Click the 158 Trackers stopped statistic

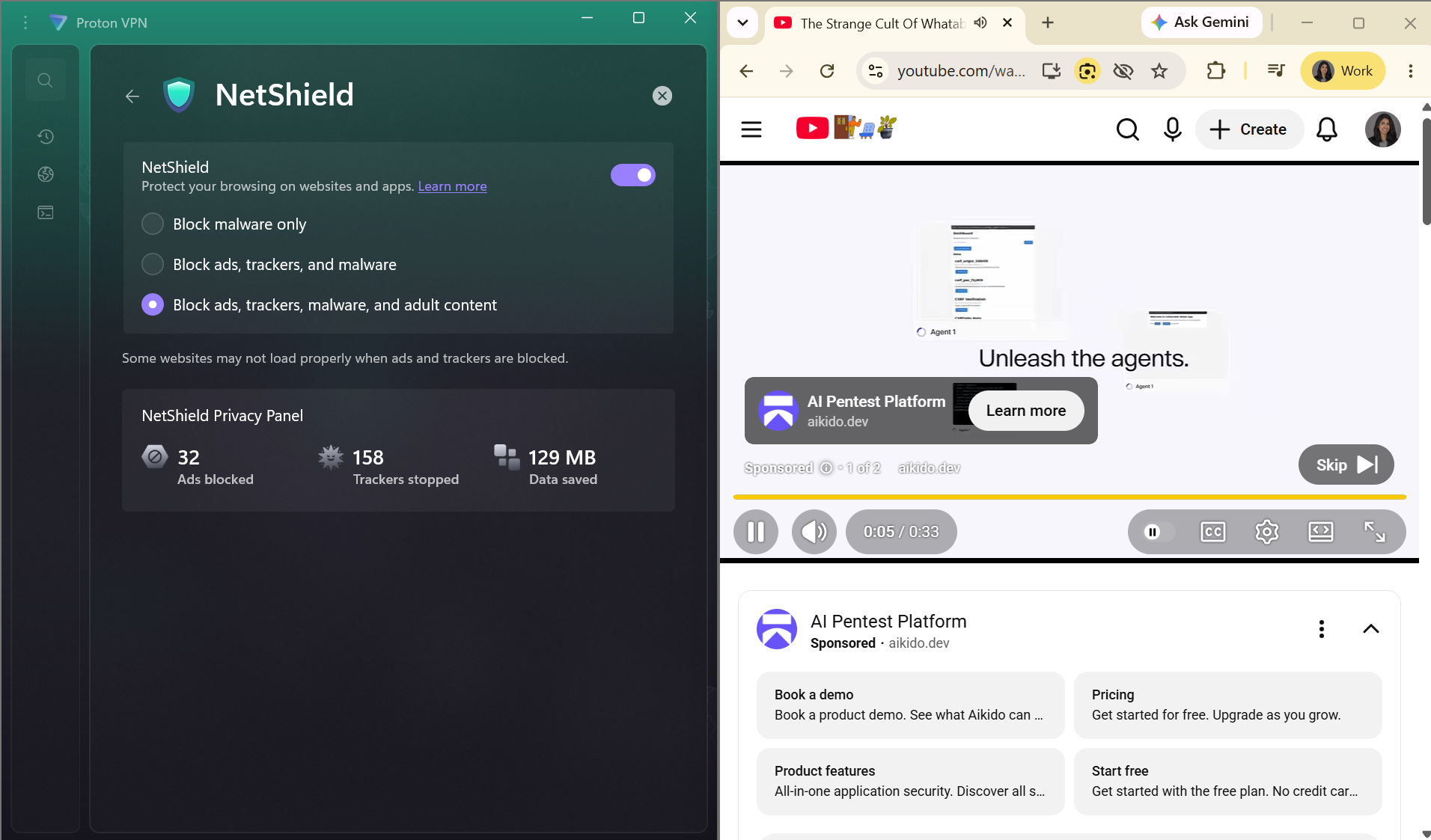coord(388,466)
